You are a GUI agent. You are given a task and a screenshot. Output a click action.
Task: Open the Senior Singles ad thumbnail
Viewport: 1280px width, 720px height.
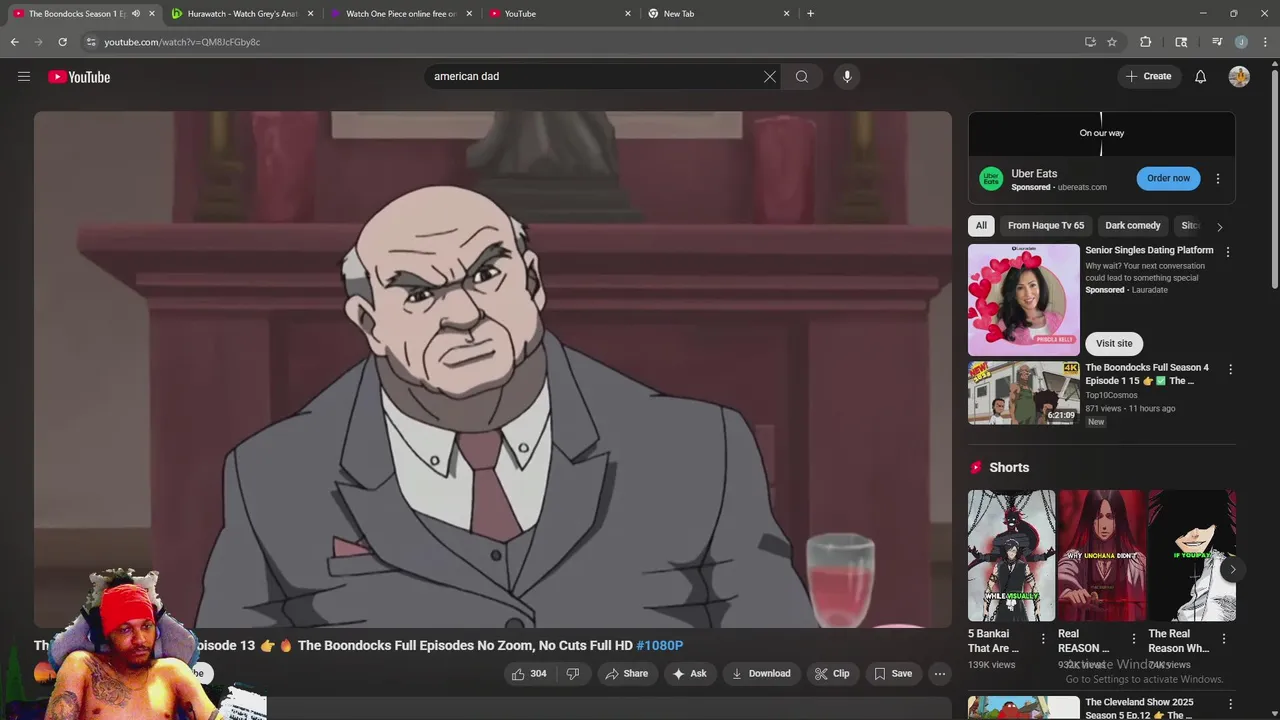click(1024, 300)
